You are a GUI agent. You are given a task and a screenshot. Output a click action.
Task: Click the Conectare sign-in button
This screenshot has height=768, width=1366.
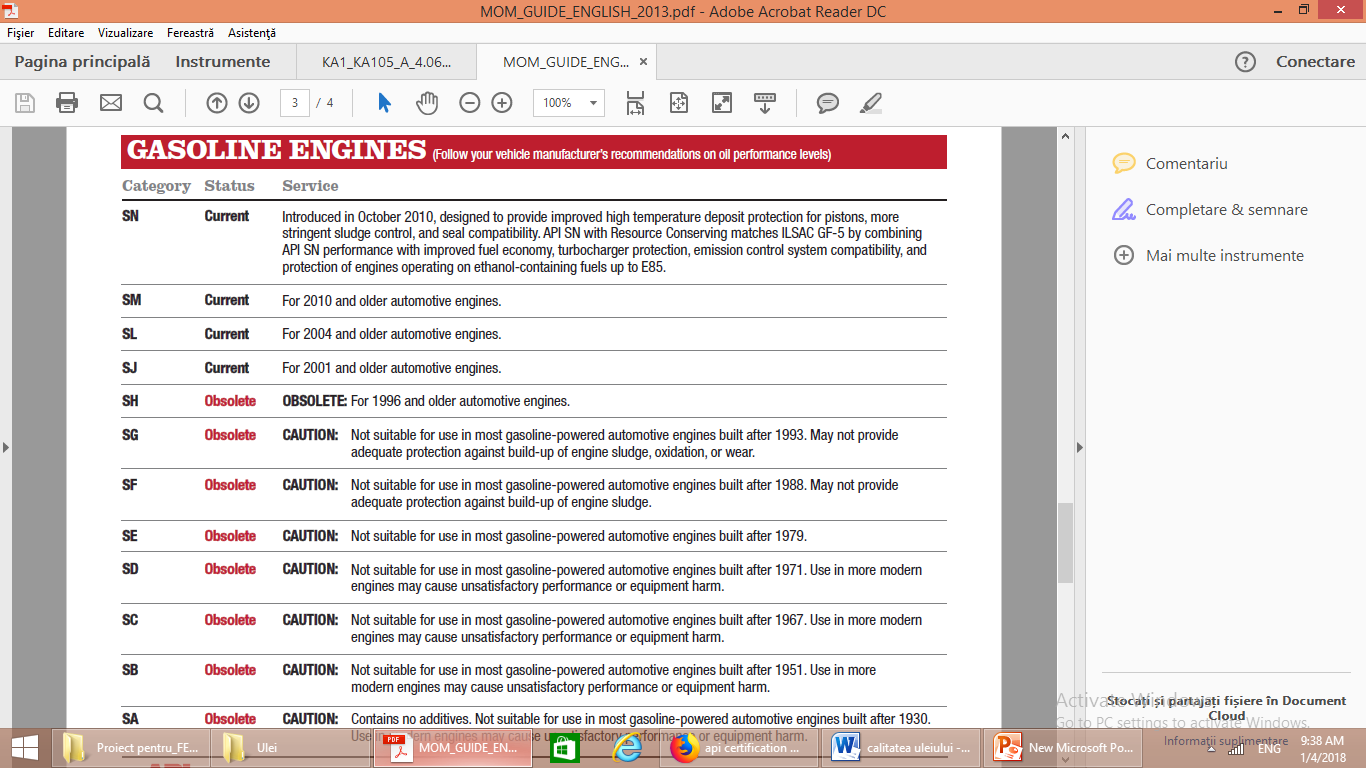[x=1315, y=62]
